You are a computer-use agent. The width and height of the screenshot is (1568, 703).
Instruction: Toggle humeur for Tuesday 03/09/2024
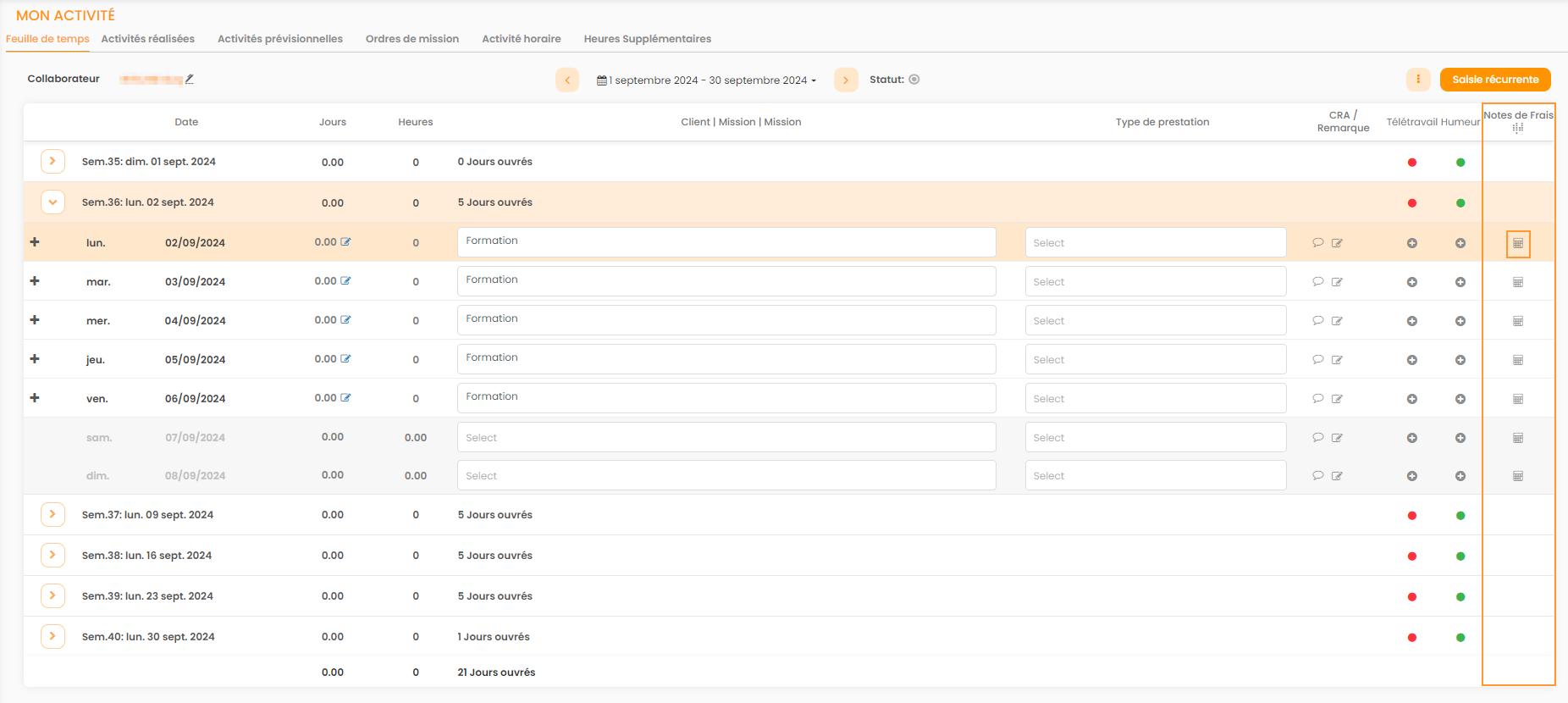coord(1460,282)
